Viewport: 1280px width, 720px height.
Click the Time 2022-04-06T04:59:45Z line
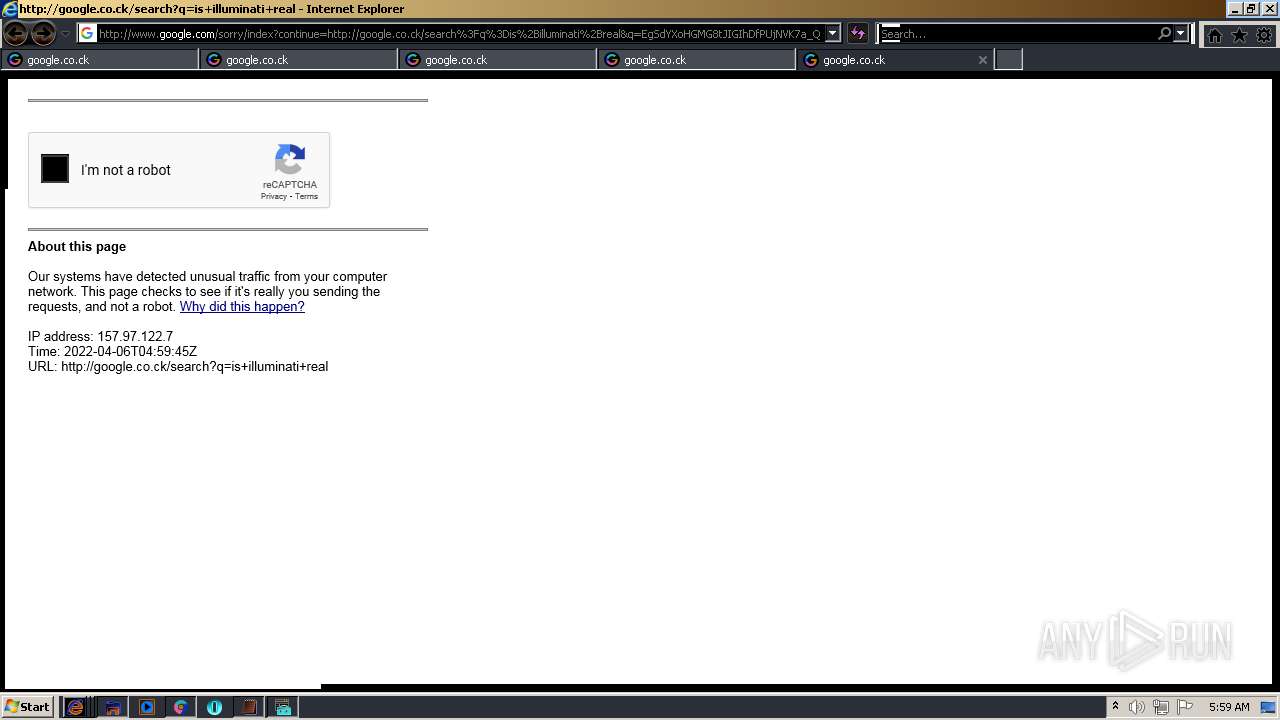112,352
